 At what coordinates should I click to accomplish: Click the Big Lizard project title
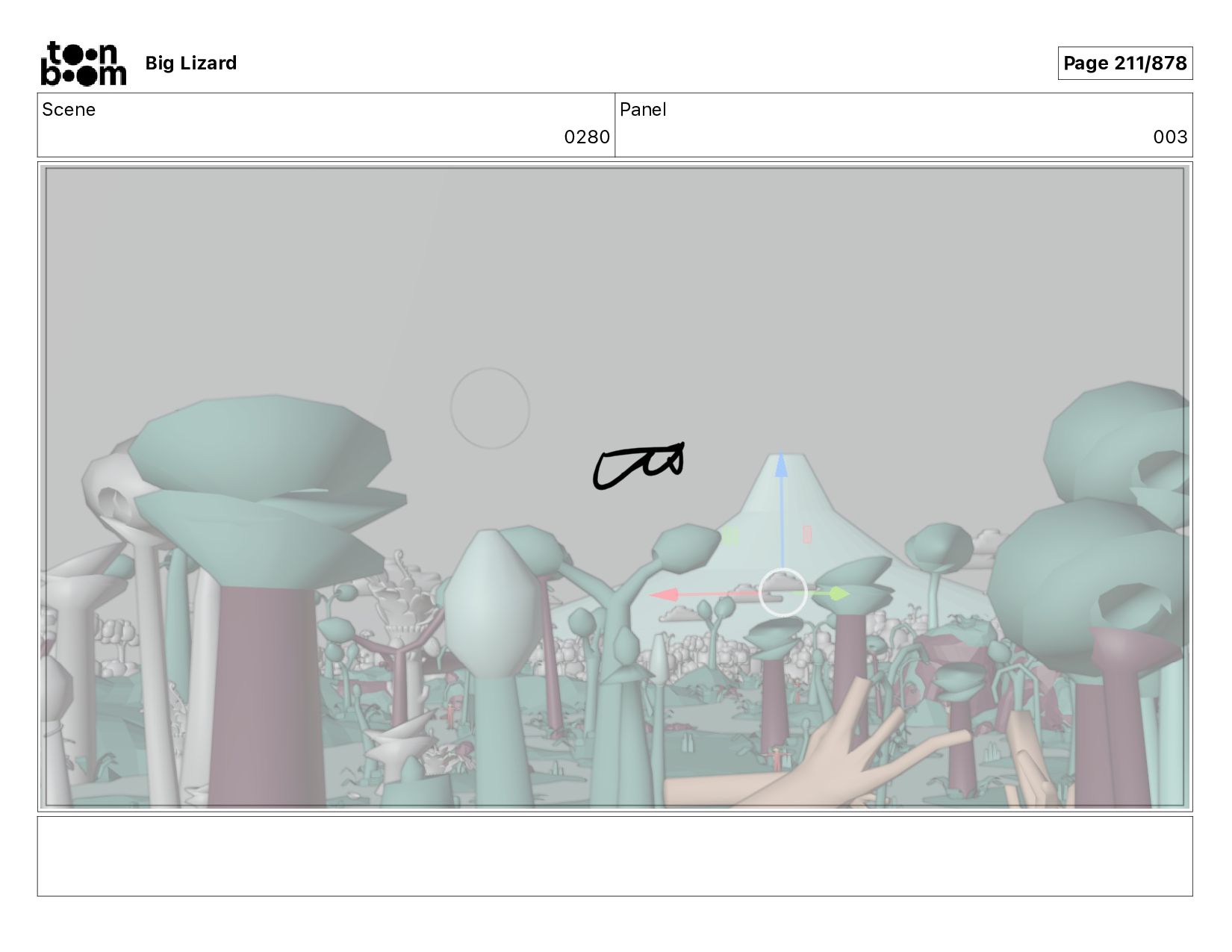[x=191, y=63]
